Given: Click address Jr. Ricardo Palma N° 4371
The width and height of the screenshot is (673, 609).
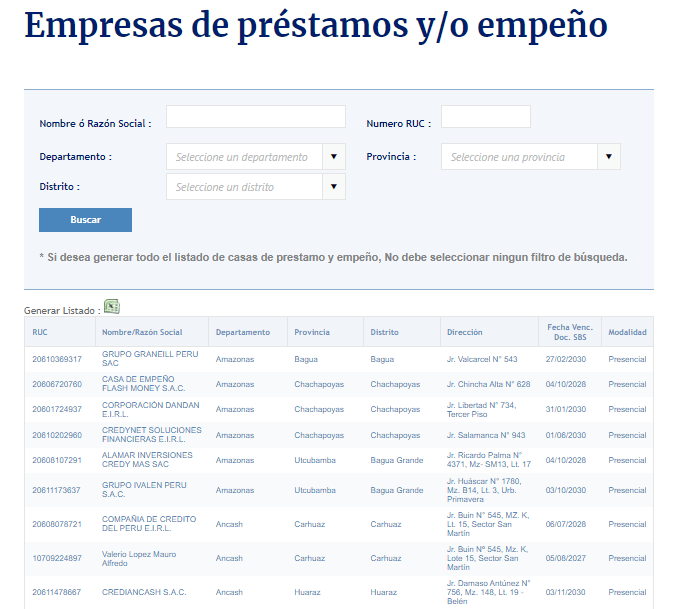Looking at the screenshot, I should click(489, 460).
